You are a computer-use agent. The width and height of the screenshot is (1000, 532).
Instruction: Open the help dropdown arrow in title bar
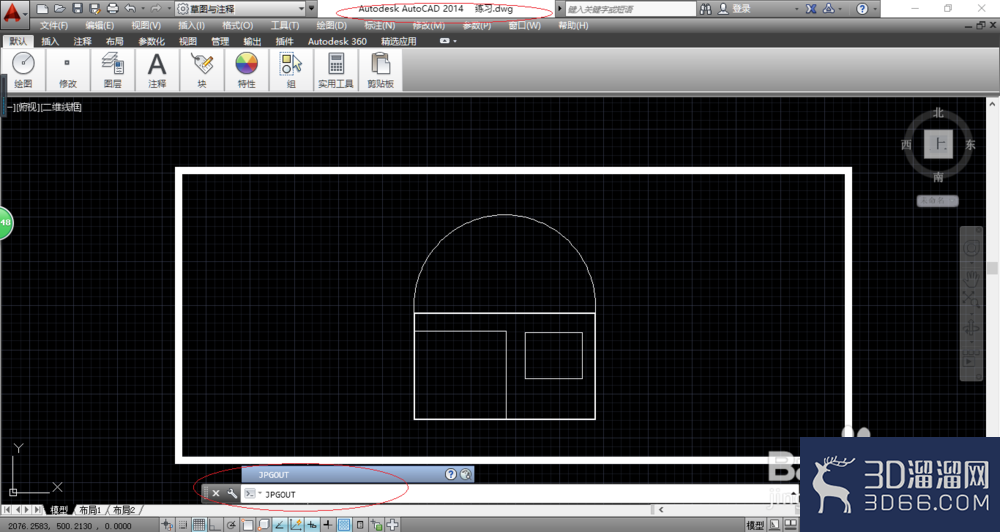[874, 9]
